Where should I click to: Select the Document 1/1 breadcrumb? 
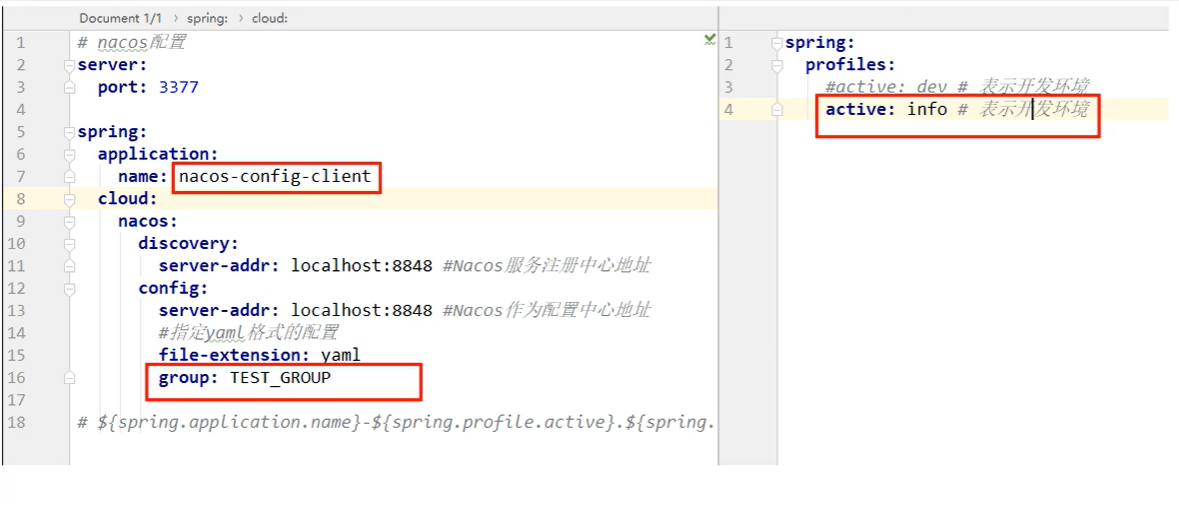point(120,17)
